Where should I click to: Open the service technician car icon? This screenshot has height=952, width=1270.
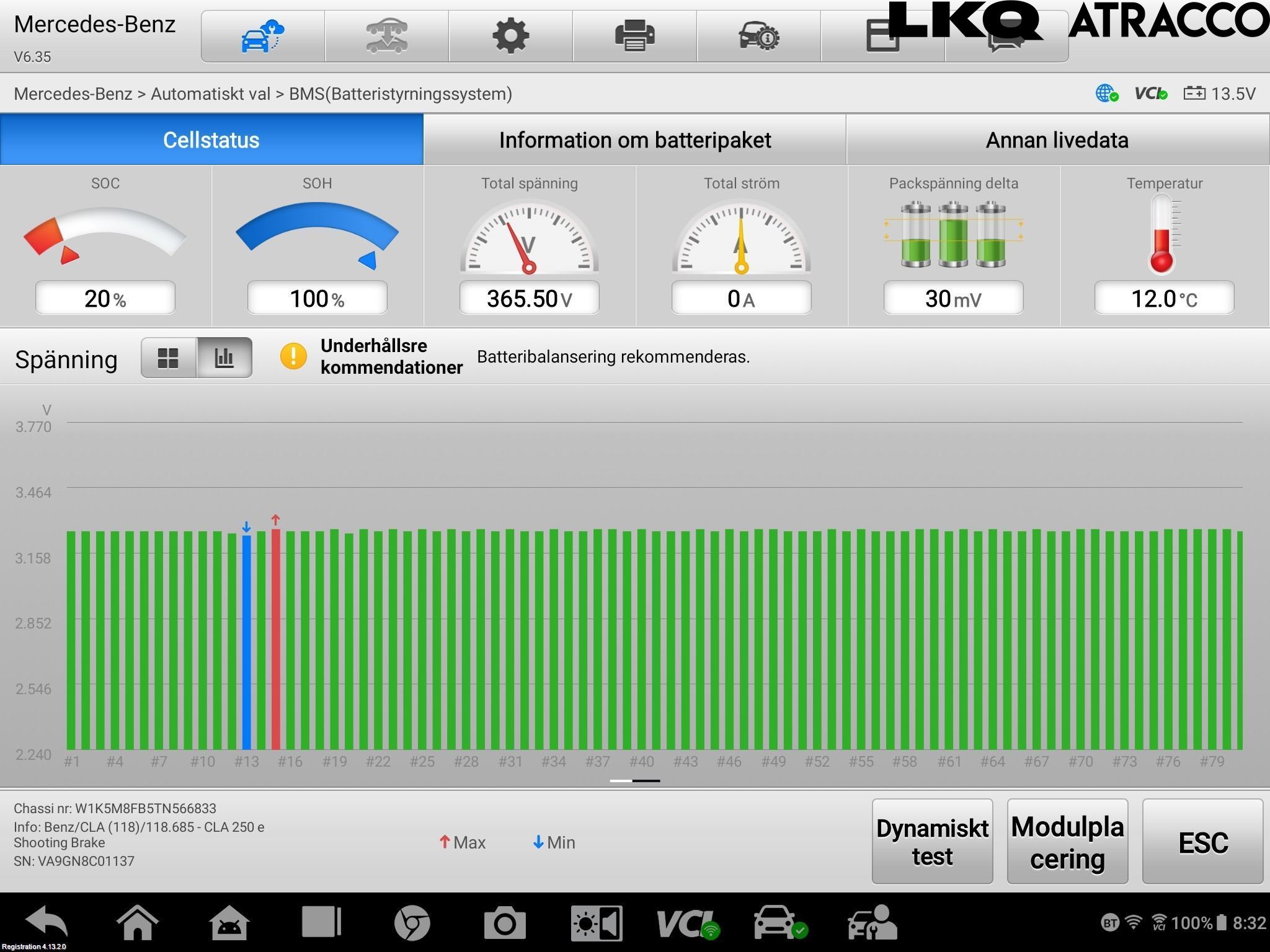pos(873,923)
